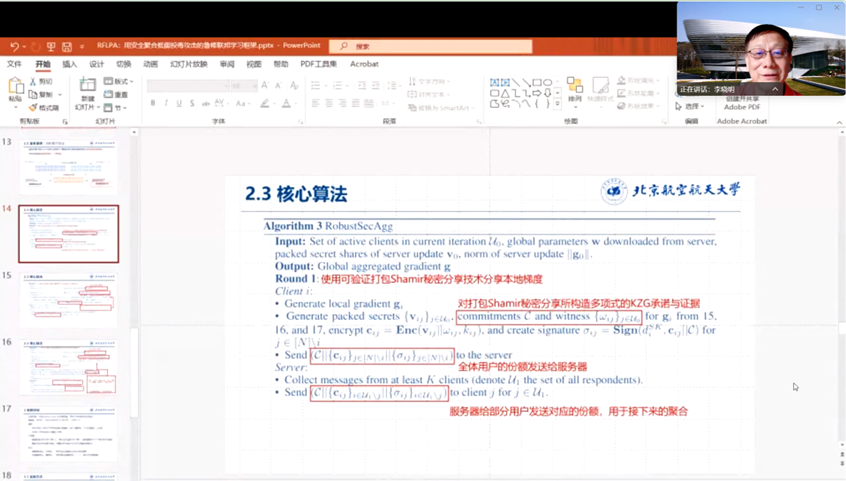This screenshot has width=846, height=481.
Task: Open the Insert (插入) ribbon tab
Action: (x=69, y=63)
